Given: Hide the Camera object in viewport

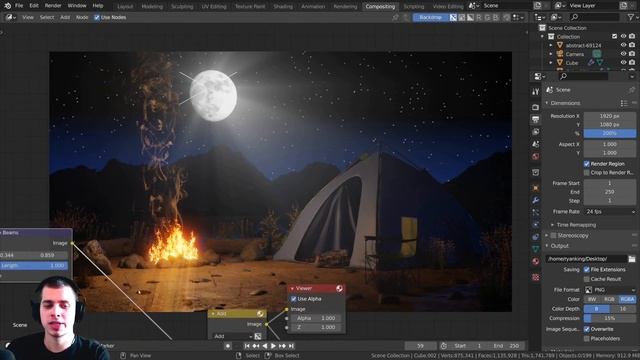Looking at the screenshot, I should (x=623, y=54).
